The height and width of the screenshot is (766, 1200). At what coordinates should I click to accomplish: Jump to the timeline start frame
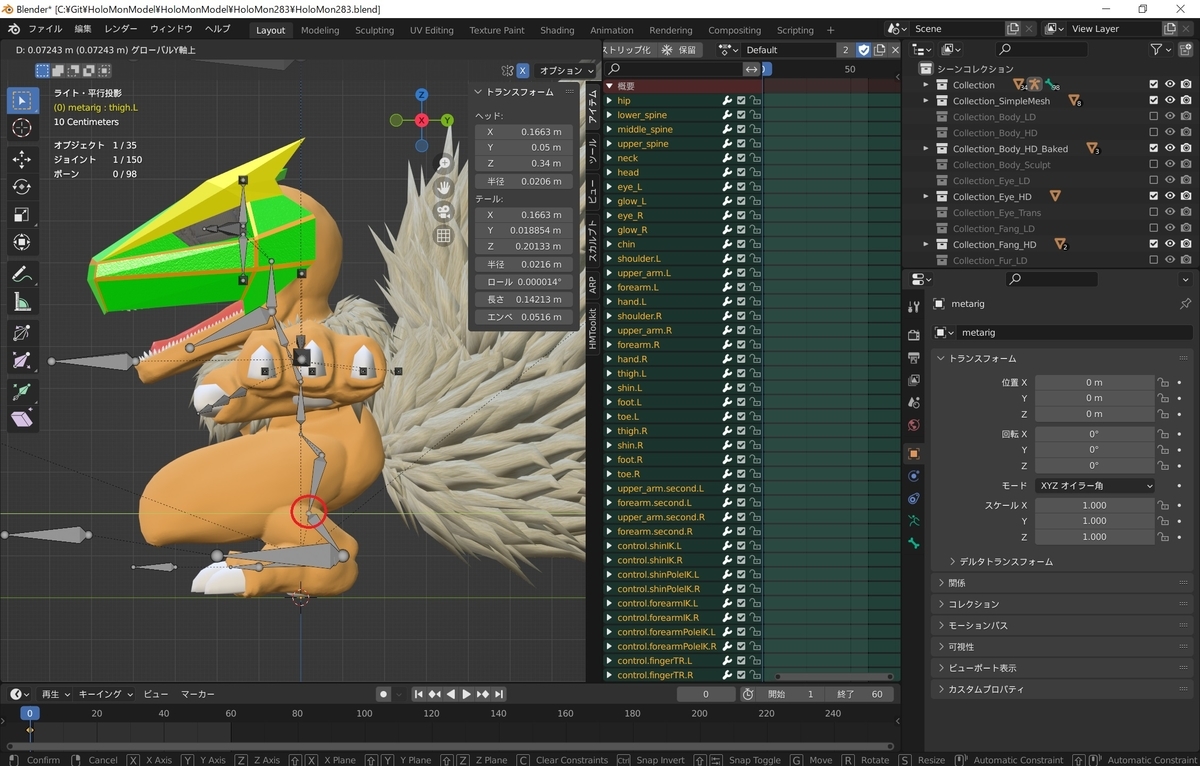(x=419, y=694)
